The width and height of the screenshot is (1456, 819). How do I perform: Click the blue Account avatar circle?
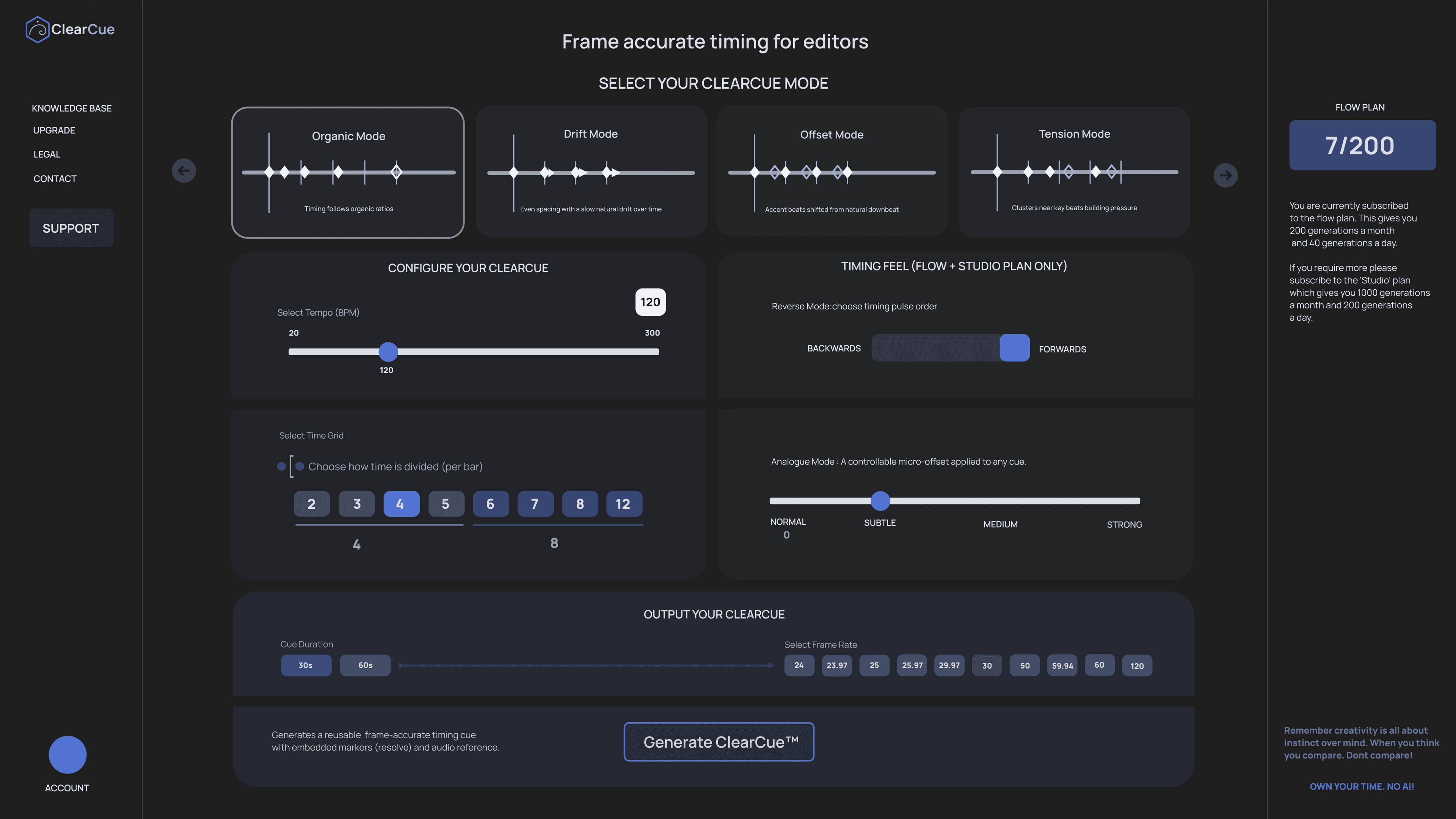(67, 755)
